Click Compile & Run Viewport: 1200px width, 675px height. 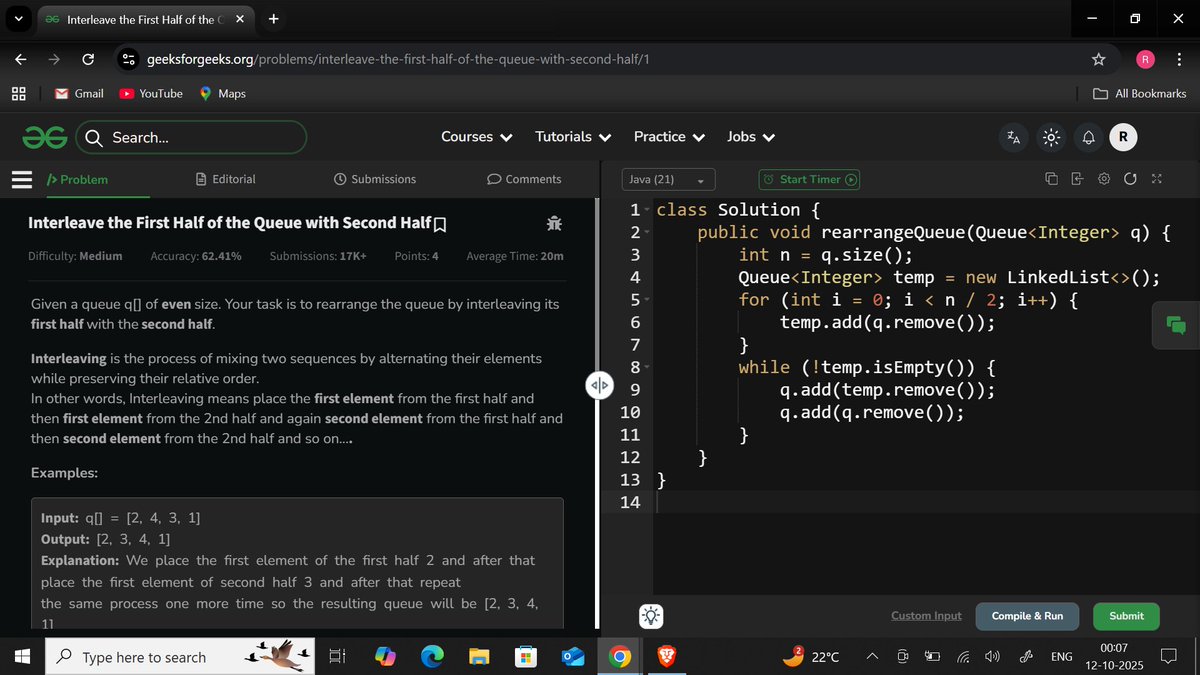click(1027, 616)
